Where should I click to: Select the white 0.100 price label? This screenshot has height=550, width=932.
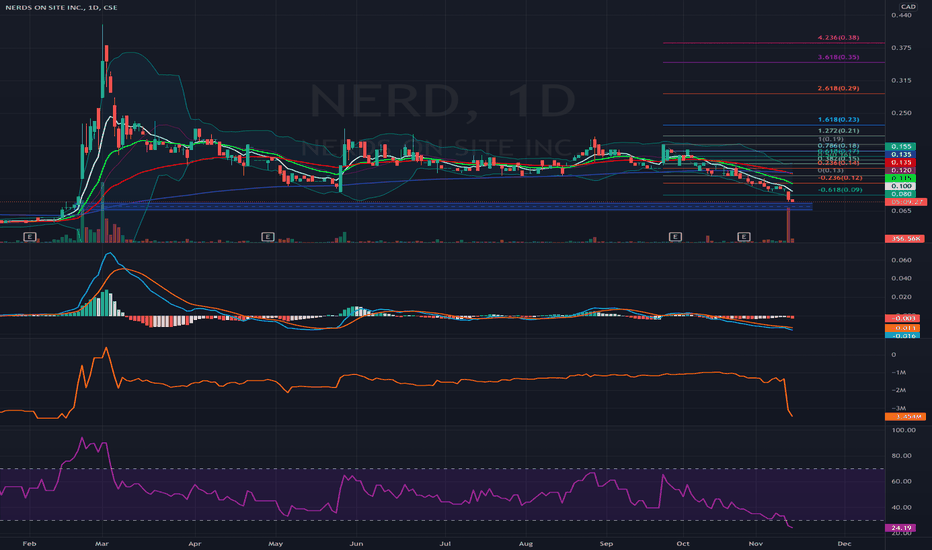point(900,186)
